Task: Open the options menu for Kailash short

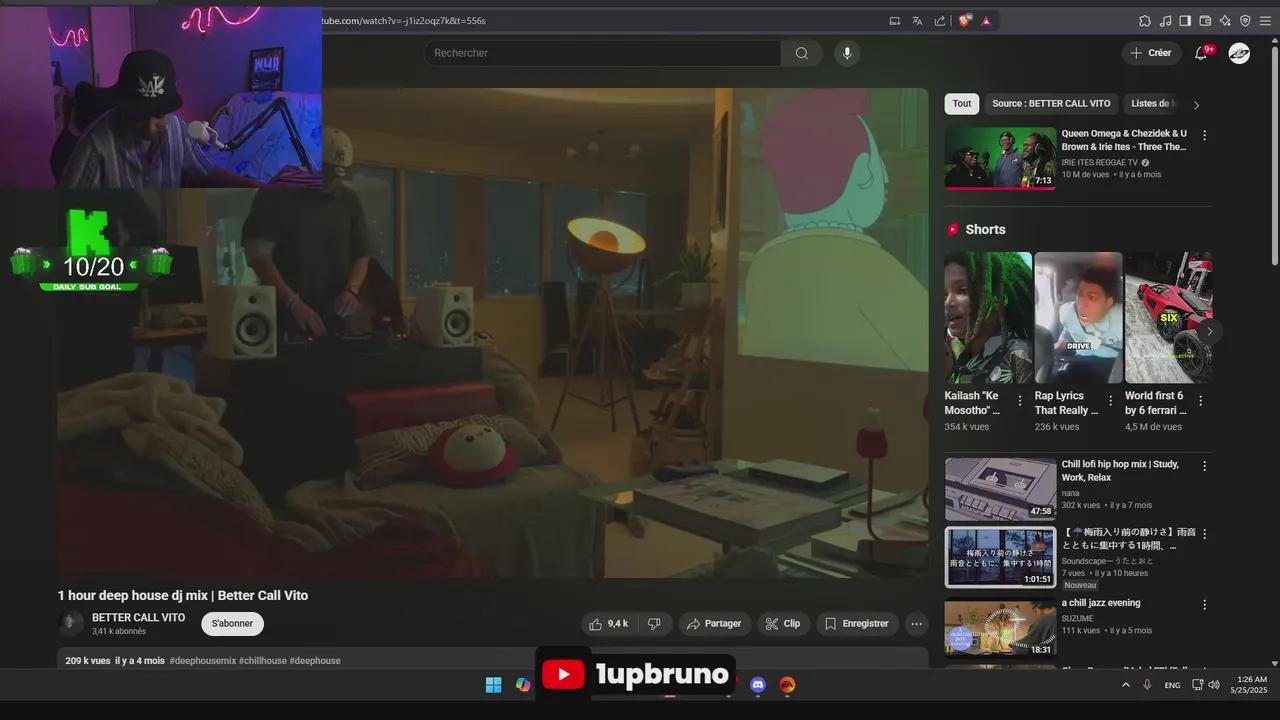Action: click(1020, 401)
